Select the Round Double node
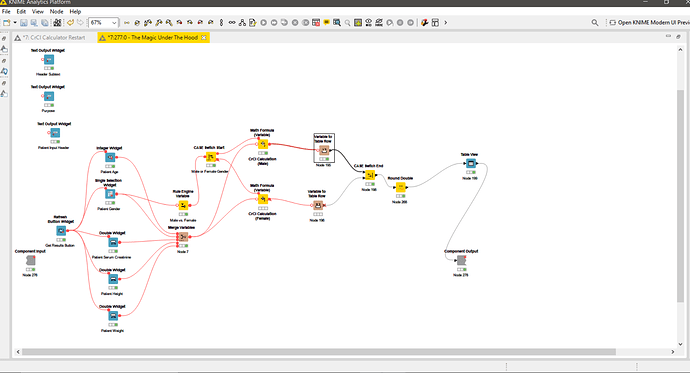The width and height of the screenshot is (690, 373). click(400, 187)
